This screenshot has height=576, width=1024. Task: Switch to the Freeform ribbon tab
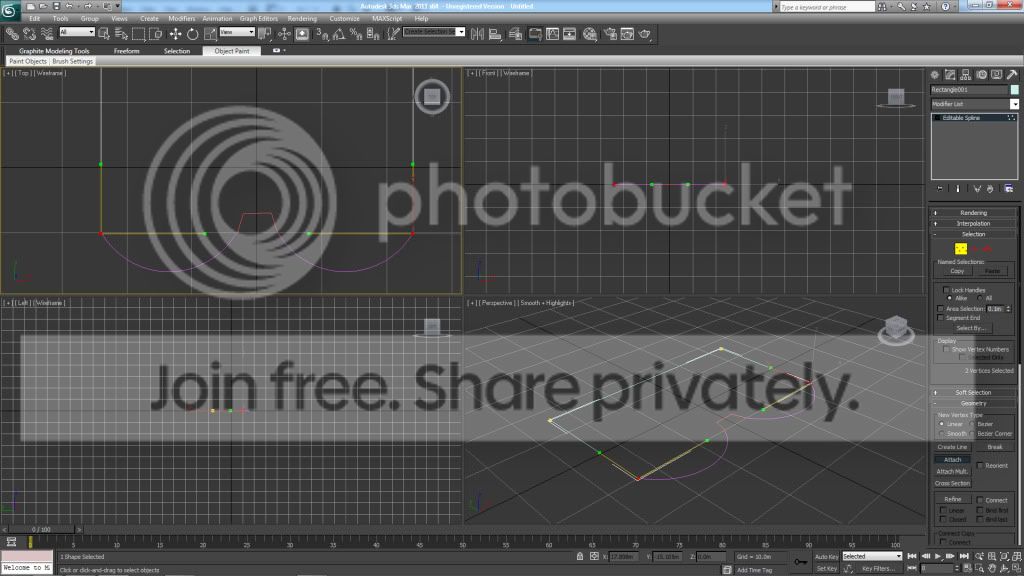[x=127, y=51]
